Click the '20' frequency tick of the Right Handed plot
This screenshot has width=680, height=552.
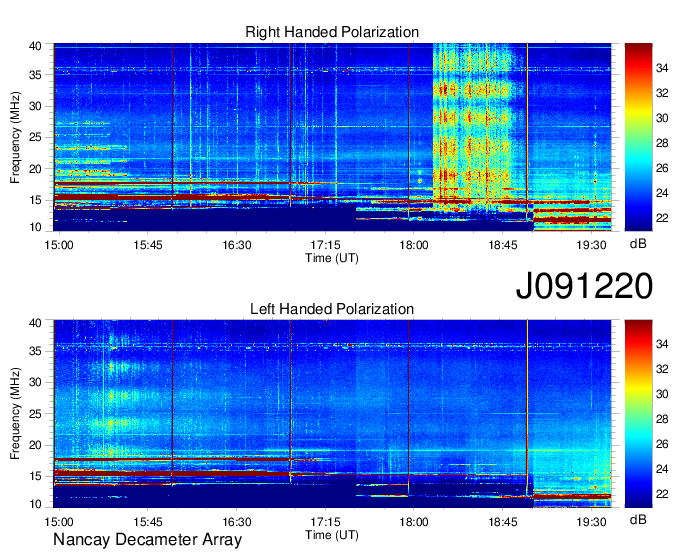(x=35, y=169)
